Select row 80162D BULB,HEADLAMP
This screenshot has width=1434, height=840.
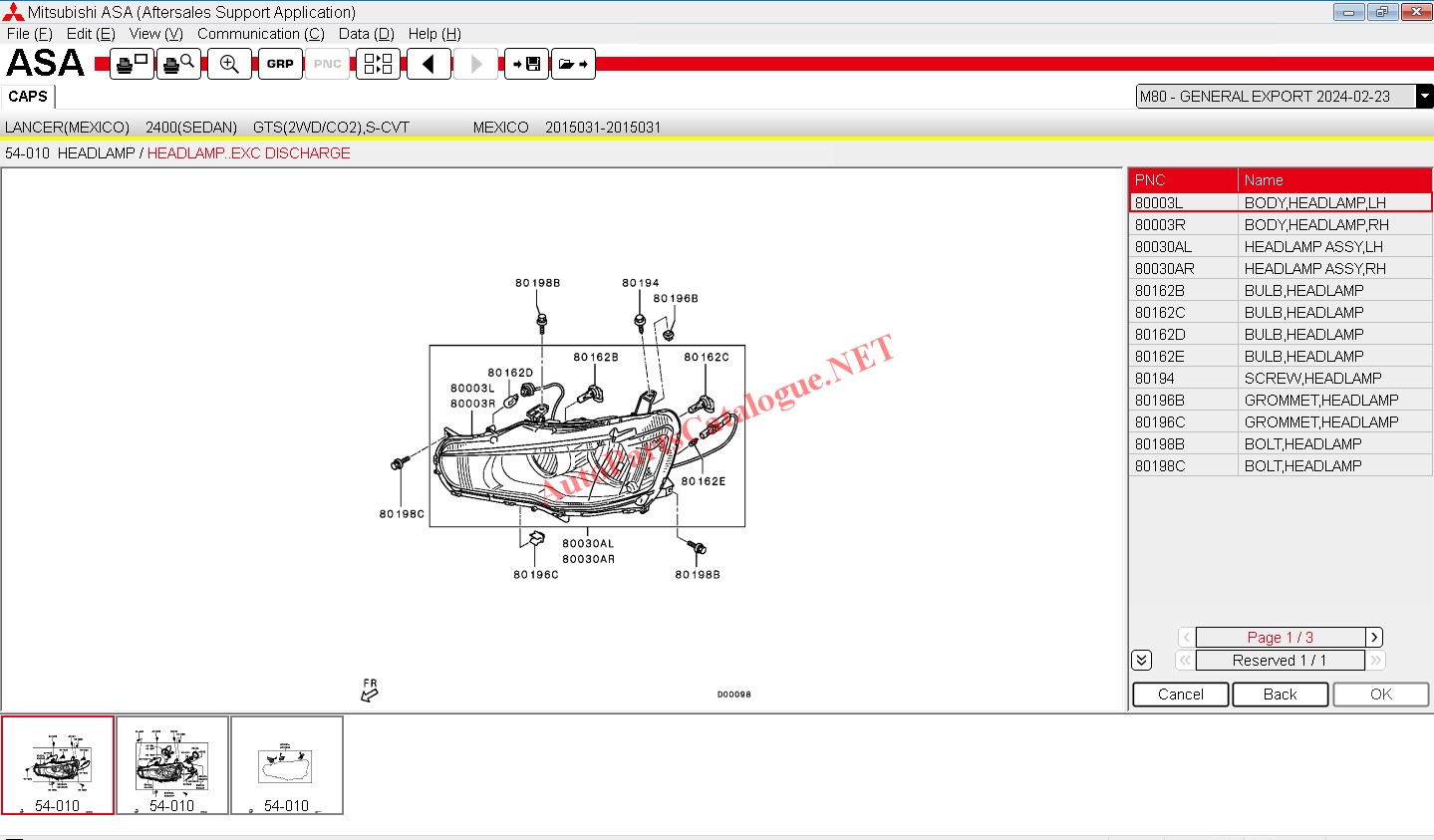1281,334
